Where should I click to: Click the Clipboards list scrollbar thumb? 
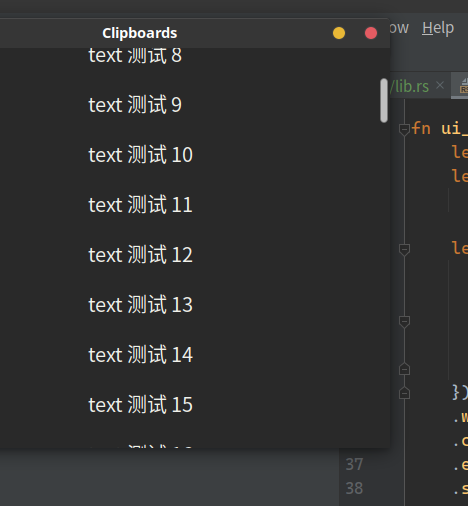[x=384, y=100]
